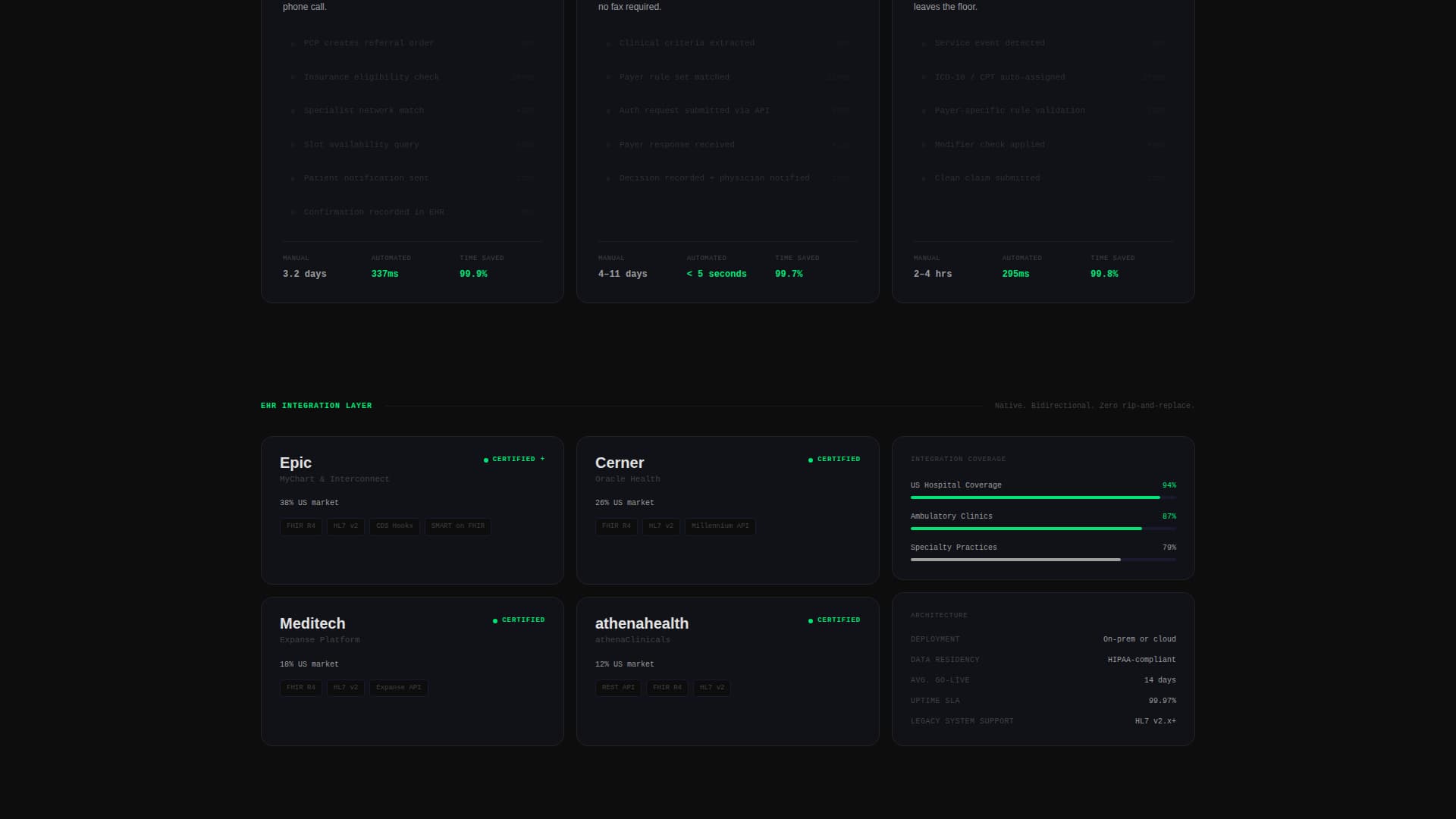Click the 'MyChart & Interconnect' subtitle

[x=334, y=479]
